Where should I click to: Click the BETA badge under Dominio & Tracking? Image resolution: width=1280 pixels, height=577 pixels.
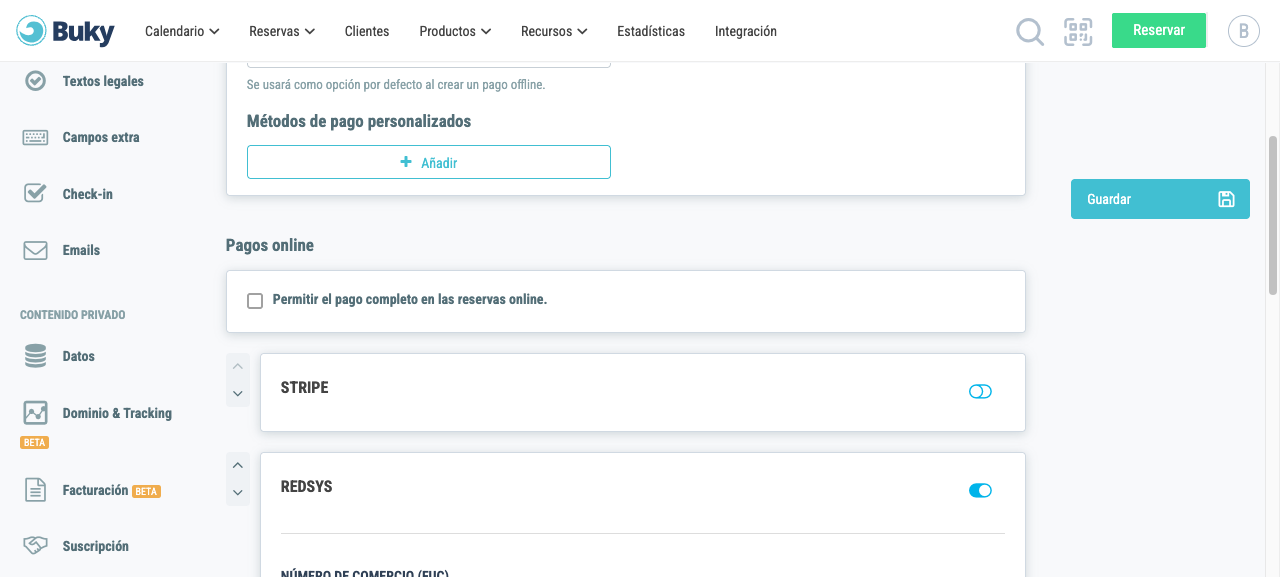click(35, 442)
